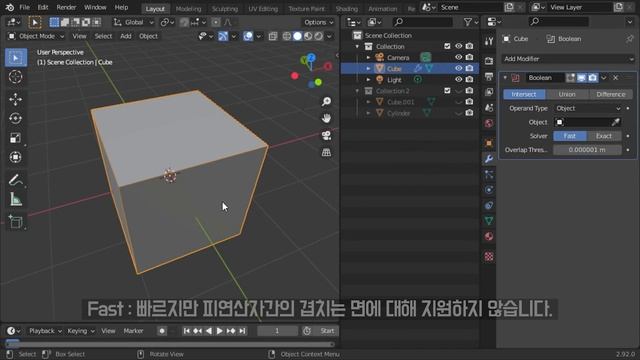Select the Measure tool

pyautogui.click(x=16, y=199)
